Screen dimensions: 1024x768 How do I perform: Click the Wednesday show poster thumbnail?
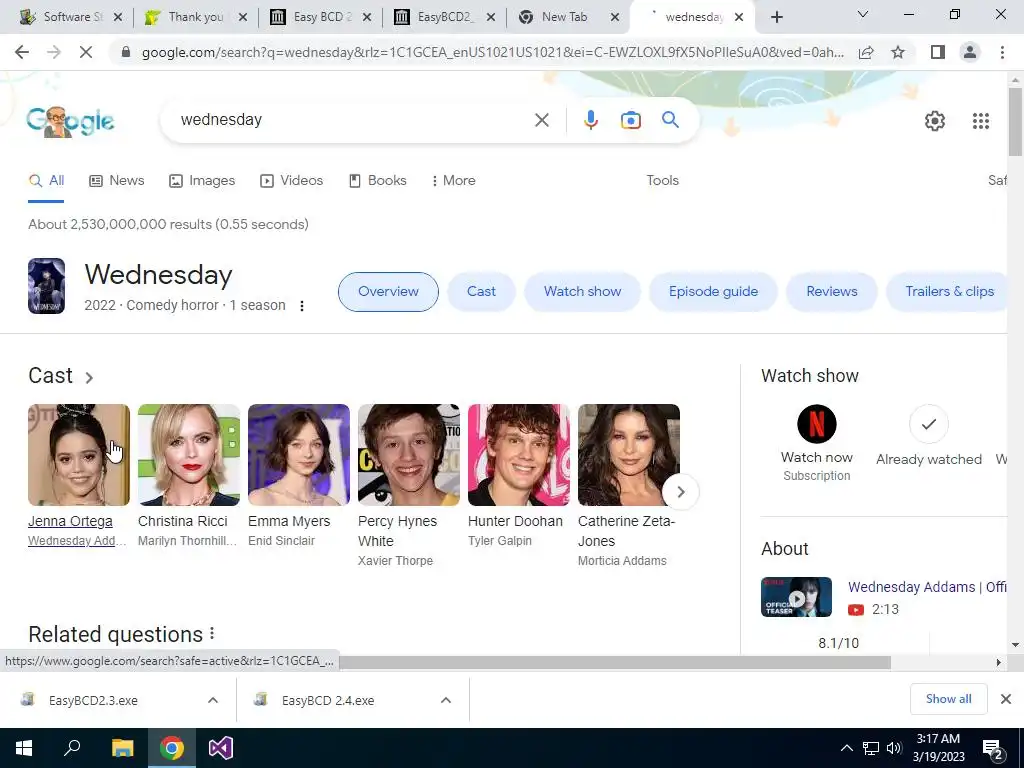click(x=46, y=286)
